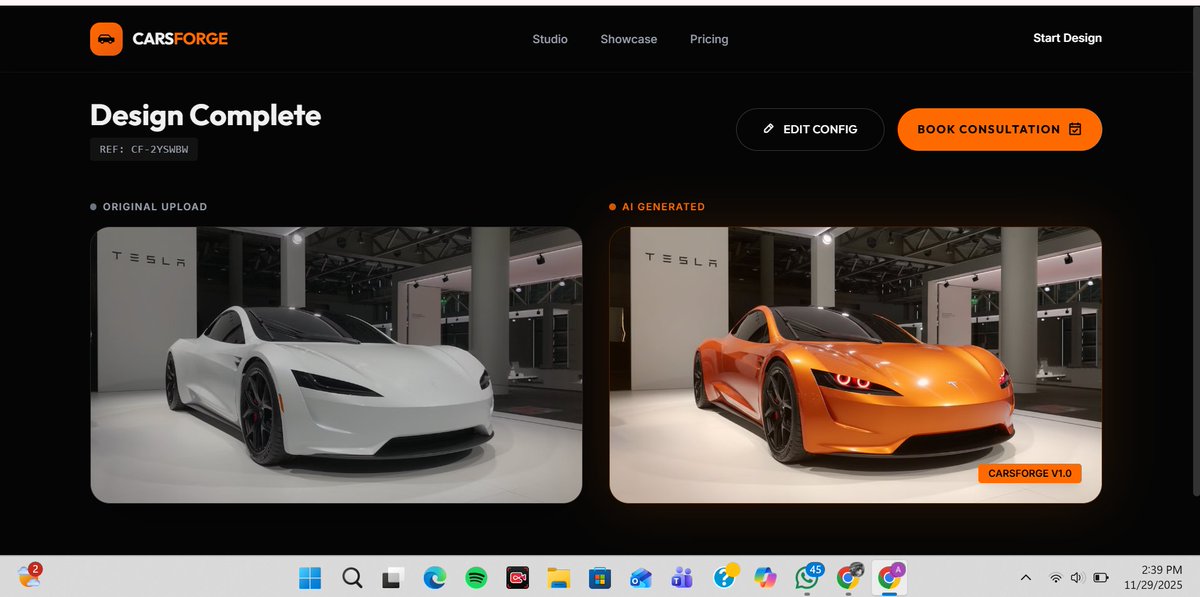Go to the Showcase page
Image resolution: width=1200 pixels, height=597 pixels.
tap(629, 39)
